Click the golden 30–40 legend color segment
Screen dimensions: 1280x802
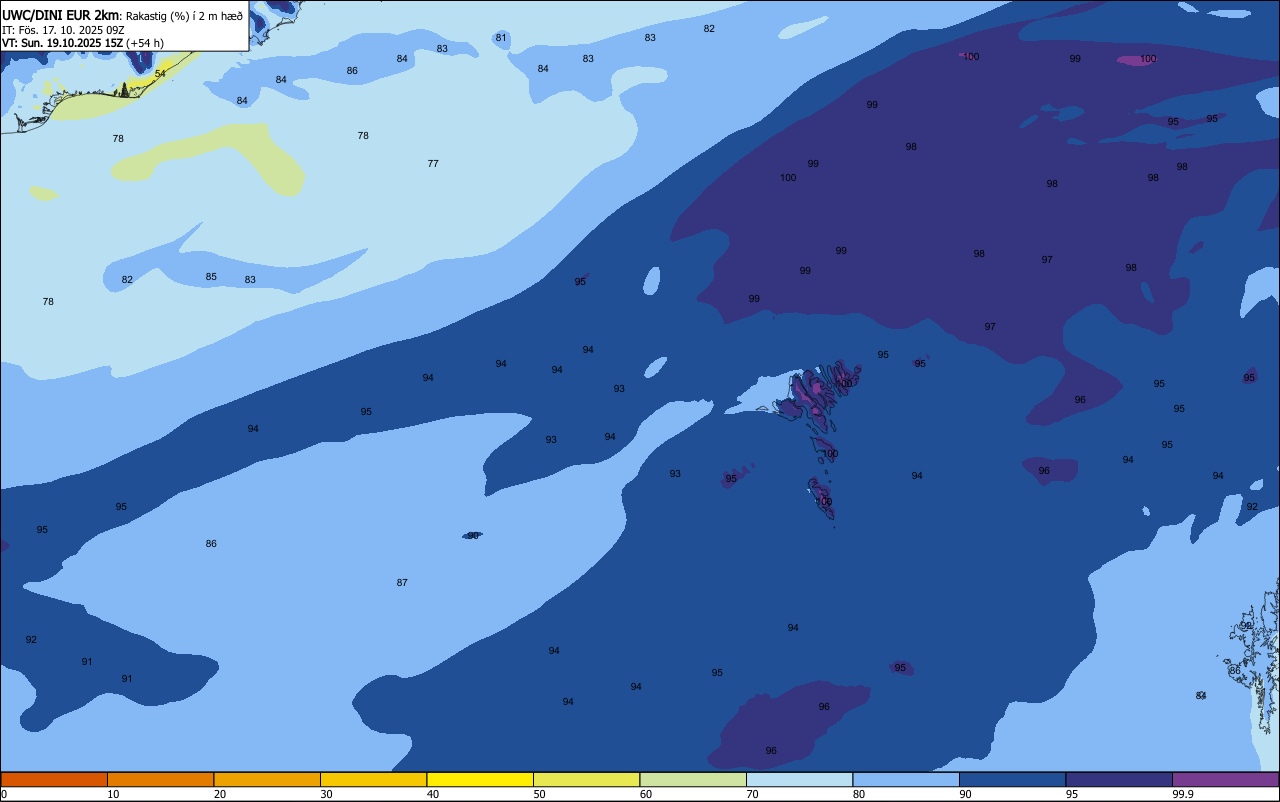tap(373, 779)
